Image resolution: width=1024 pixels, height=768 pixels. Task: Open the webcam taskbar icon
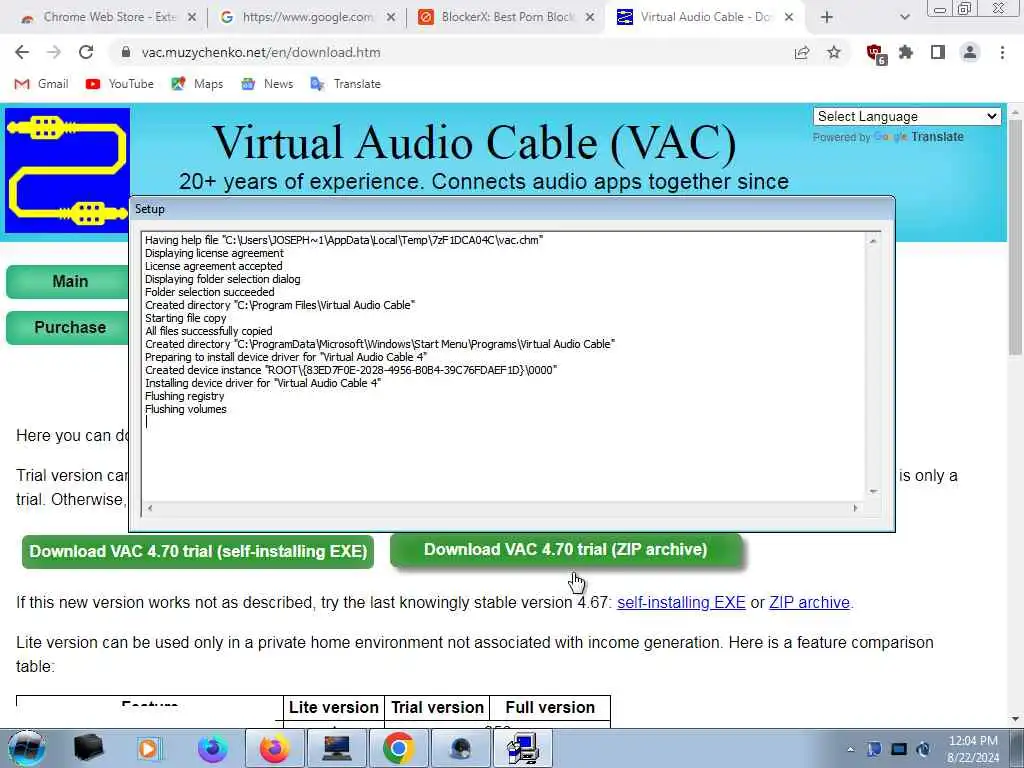tap(461, 748)
